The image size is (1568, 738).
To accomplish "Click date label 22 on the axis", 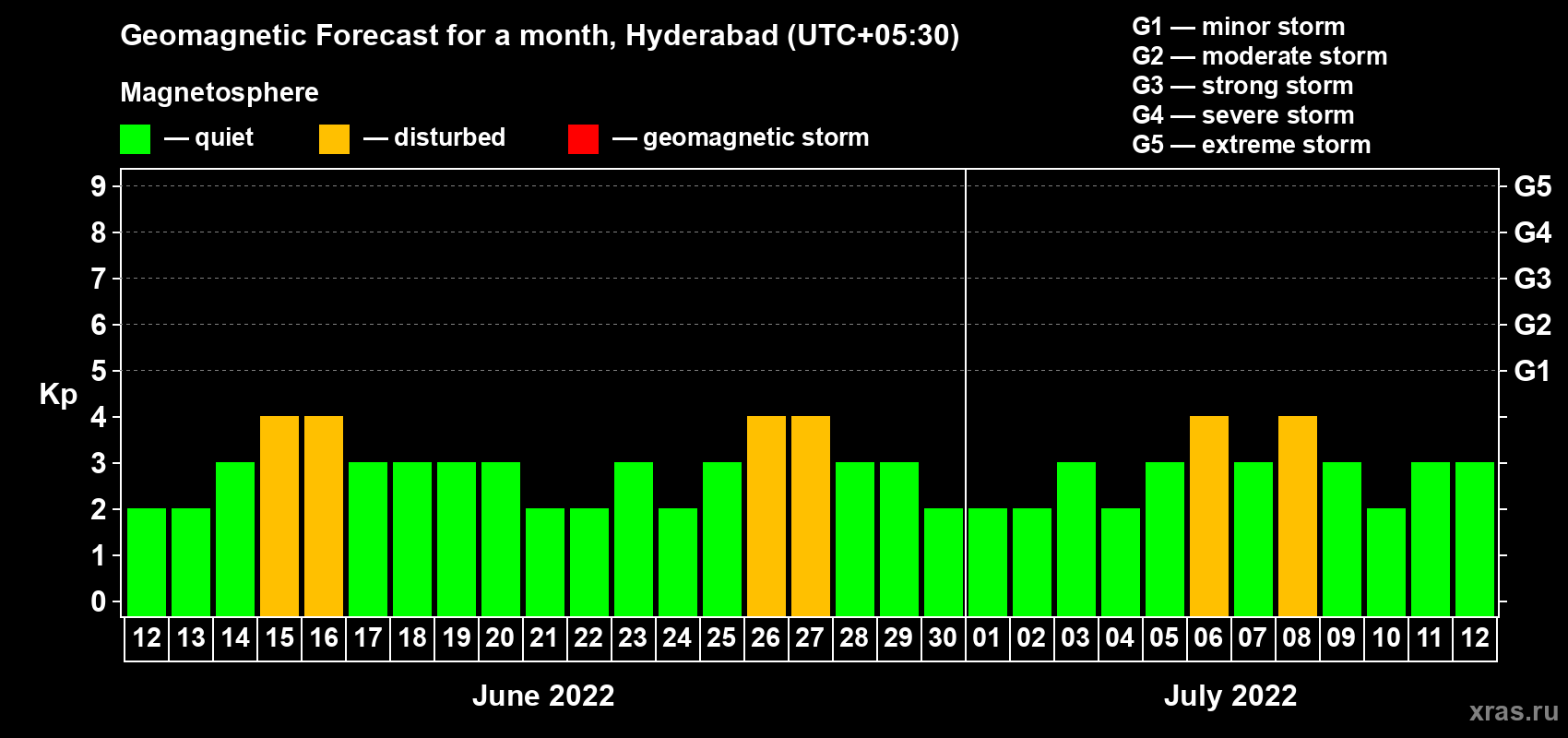I will point(588,637).
